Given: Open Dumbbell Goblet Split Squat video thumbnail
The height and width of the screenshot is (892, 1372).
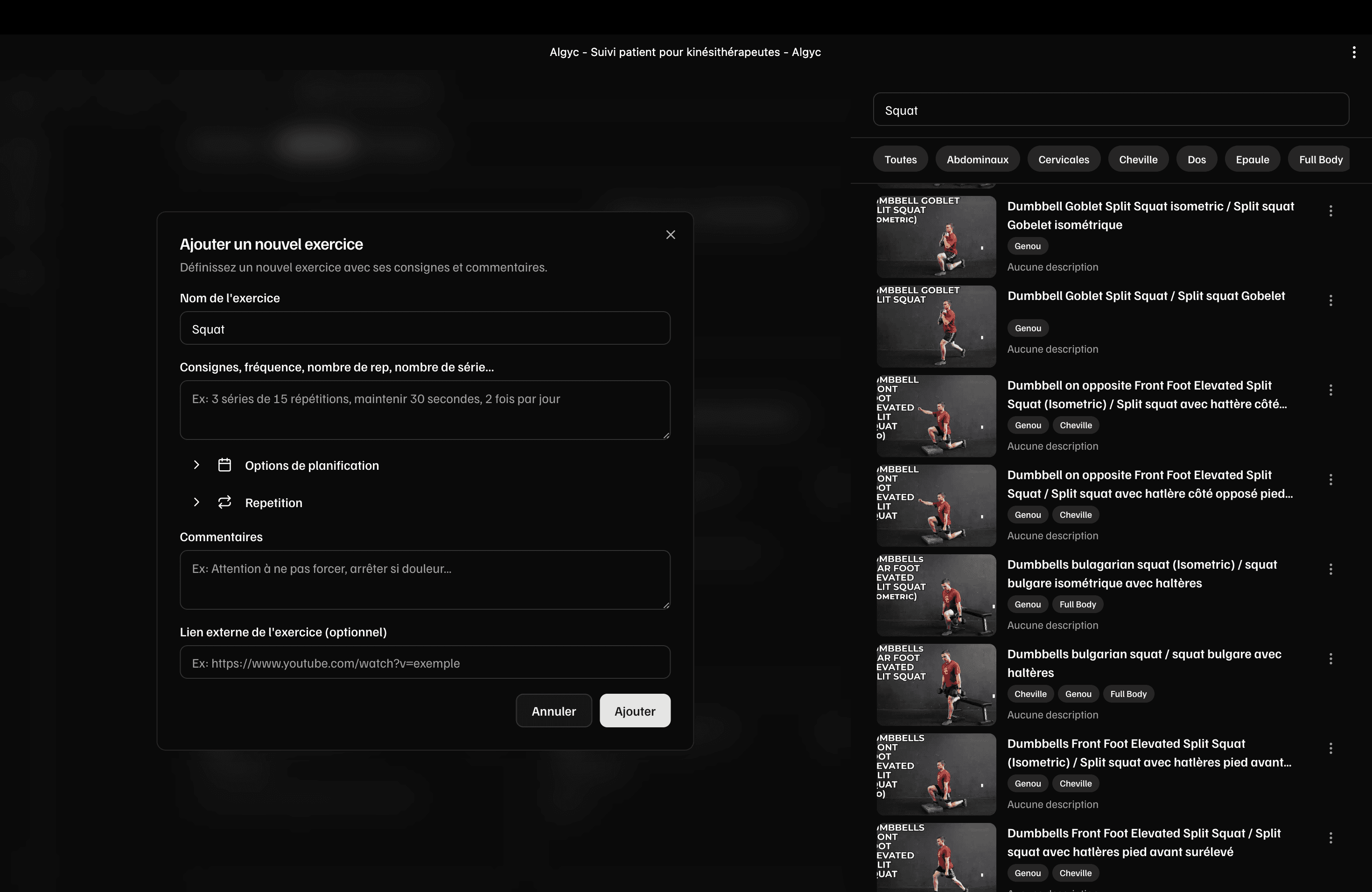Looking at the screenshot, I should [936, 327].
